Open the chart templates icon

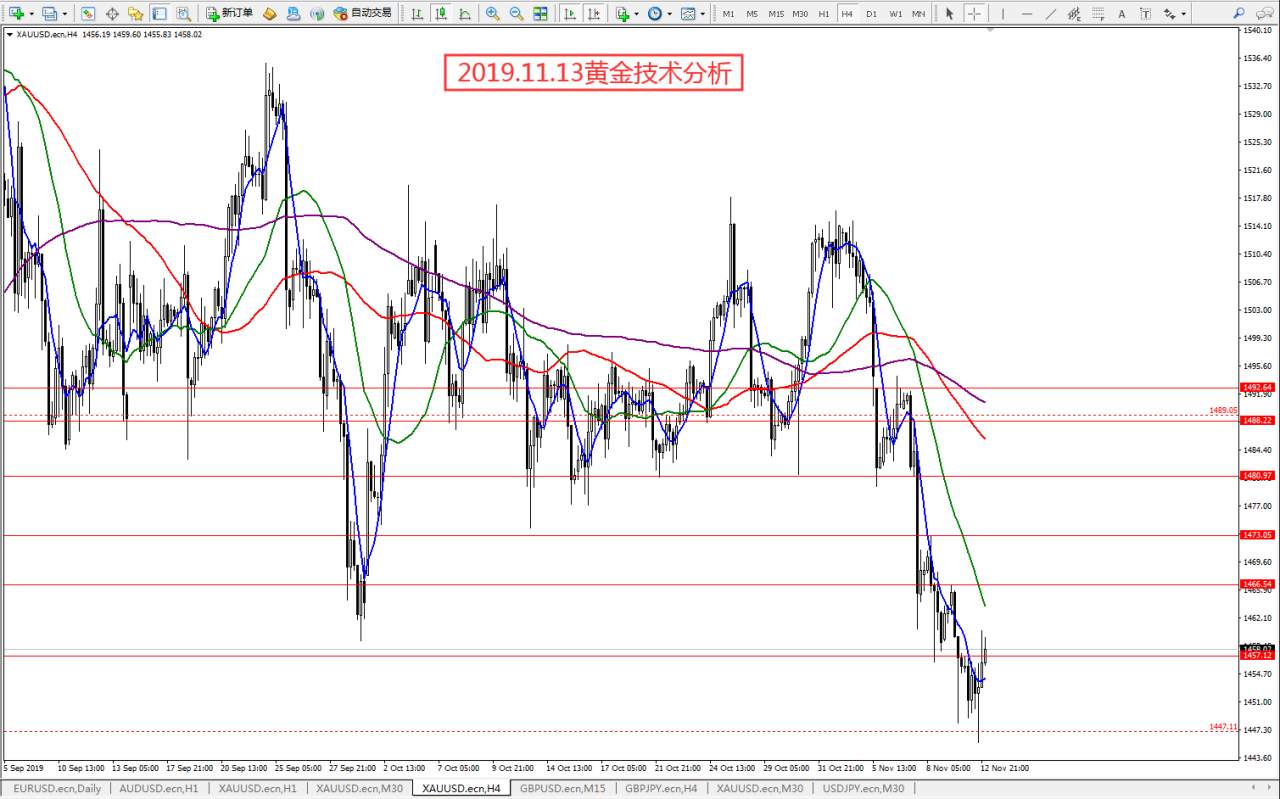[687, 13]
